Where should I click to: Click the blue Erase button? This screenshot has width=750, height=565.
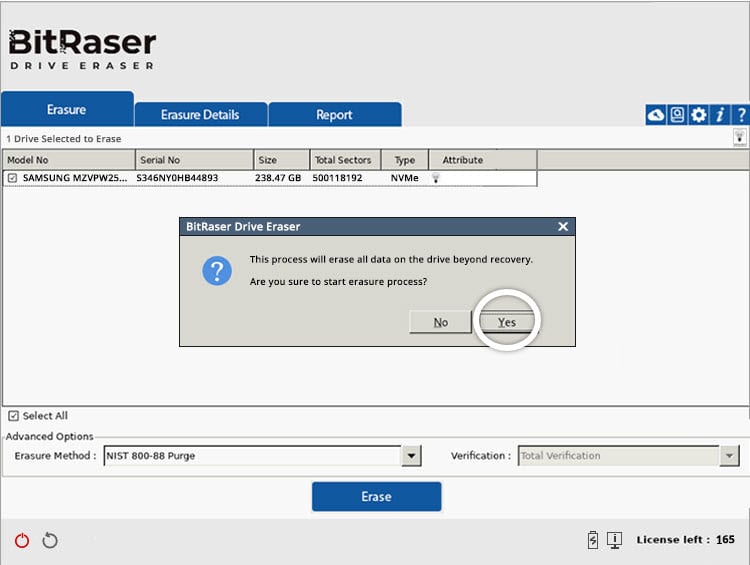[376, 497]
